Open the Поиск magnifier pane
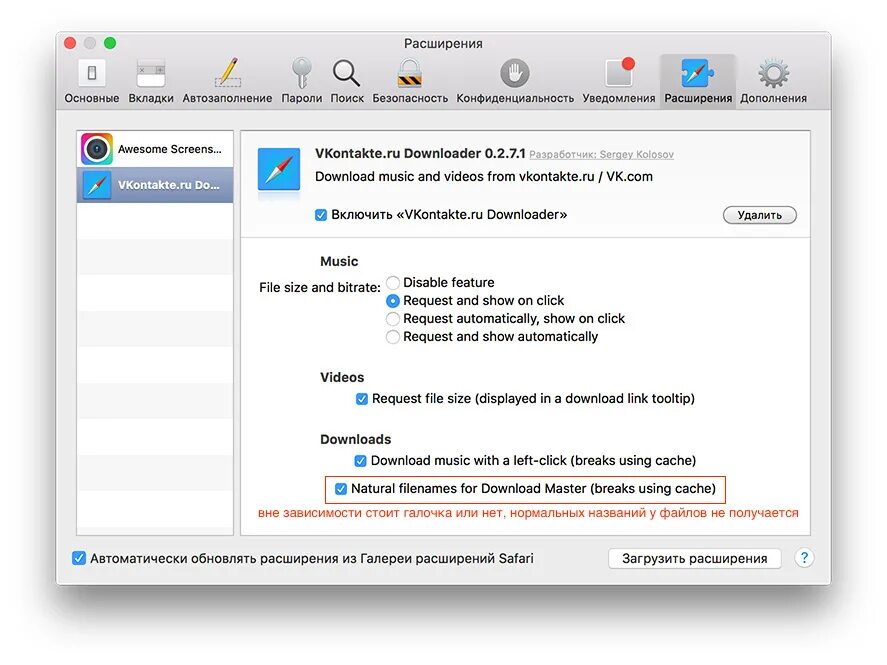Screen dimensions: 887x665 (347, 81)
